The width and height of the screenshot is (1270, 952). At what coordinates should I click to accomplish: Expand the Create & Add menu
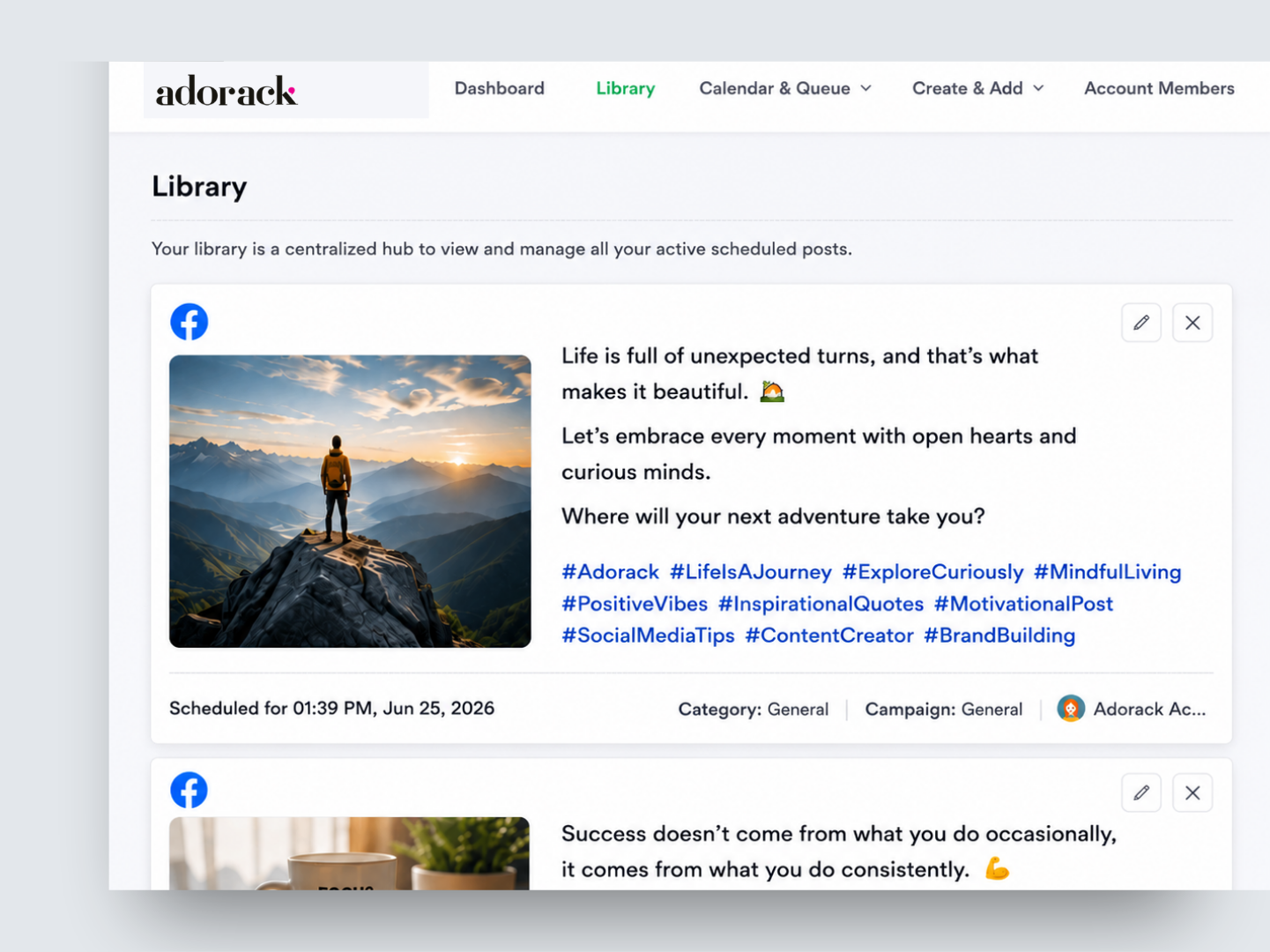point(977,88)
